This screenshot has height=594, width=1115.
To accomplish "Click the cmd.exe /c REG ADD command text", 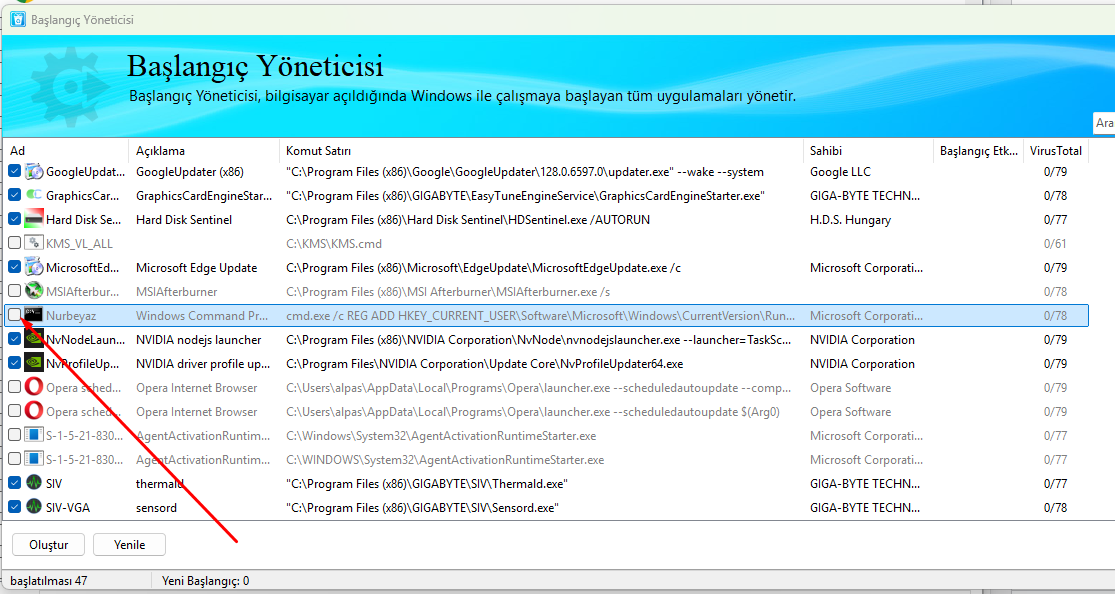I will [540, 316].
